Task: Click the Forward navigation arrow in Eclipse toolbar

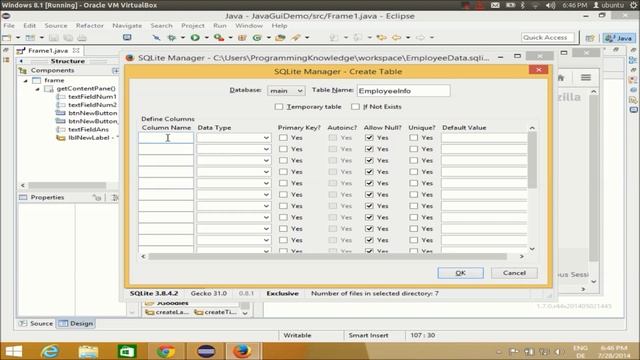Action: (x=420, y=38)
